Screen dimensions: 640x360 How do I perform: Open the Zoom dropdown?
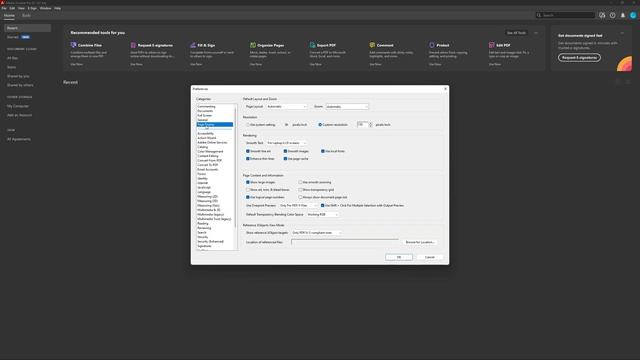pyautogui.click(x=347, y=107)
